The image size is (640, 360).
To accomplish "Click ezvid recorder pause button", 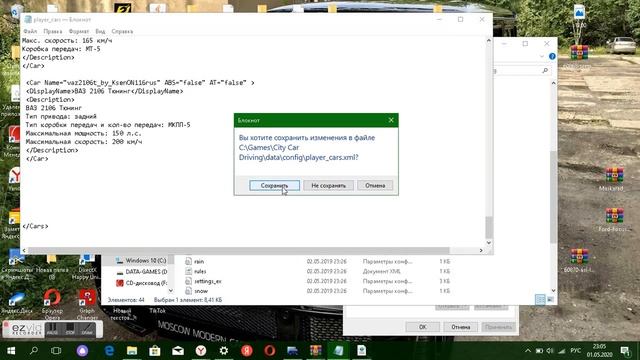I will click(x=52, y=329).
